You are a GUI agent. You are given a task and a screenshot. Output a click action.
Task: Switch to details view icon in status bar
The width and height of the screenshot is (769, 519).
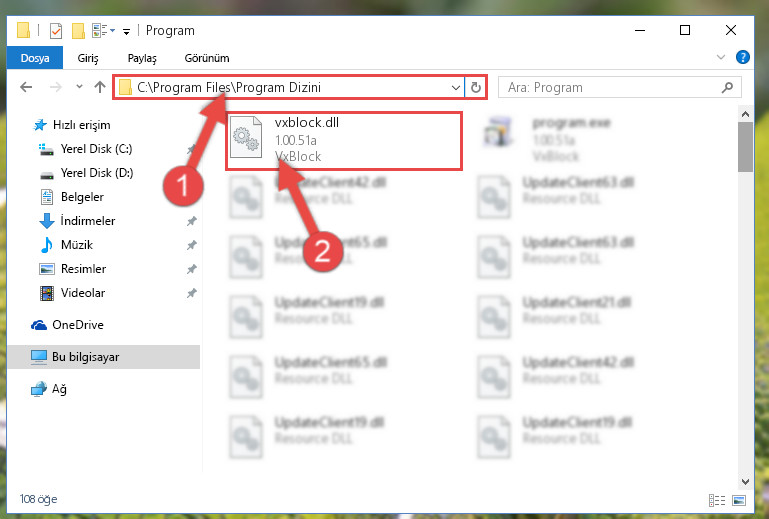click(x=717, y=500)
